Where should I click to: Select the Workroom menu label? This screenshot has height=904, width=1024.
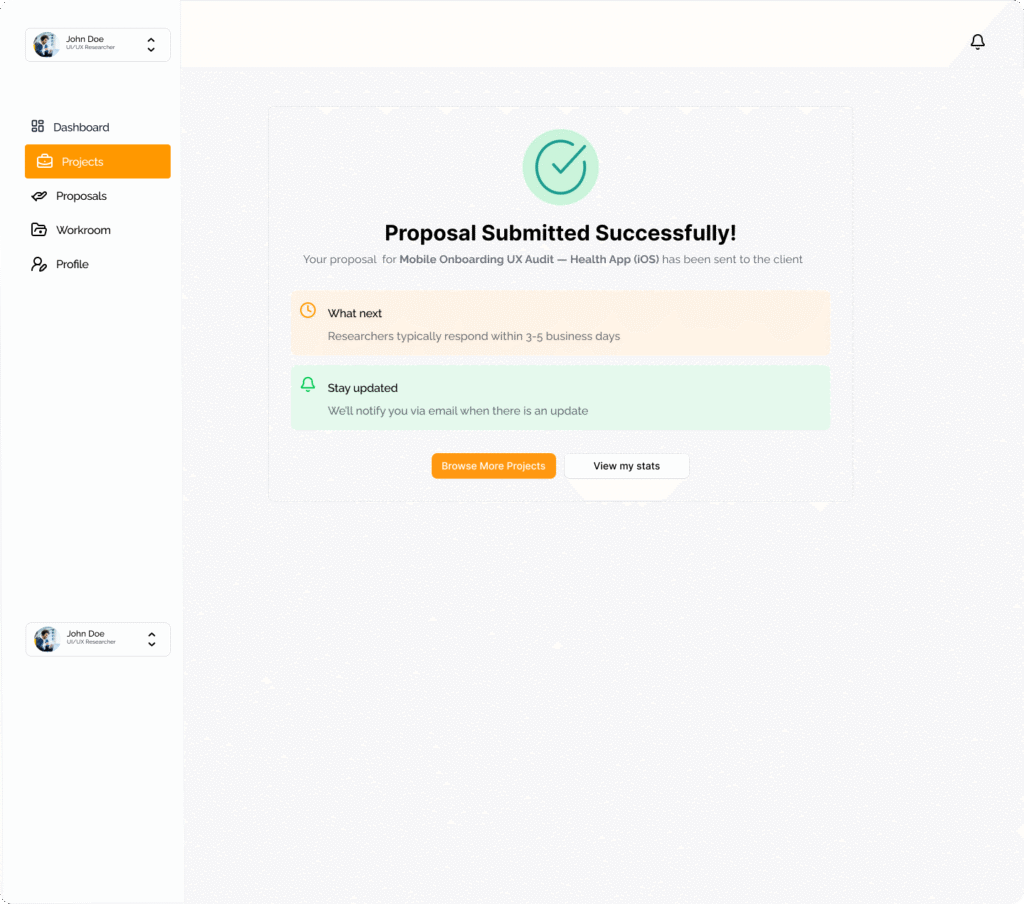pos(83,231)
